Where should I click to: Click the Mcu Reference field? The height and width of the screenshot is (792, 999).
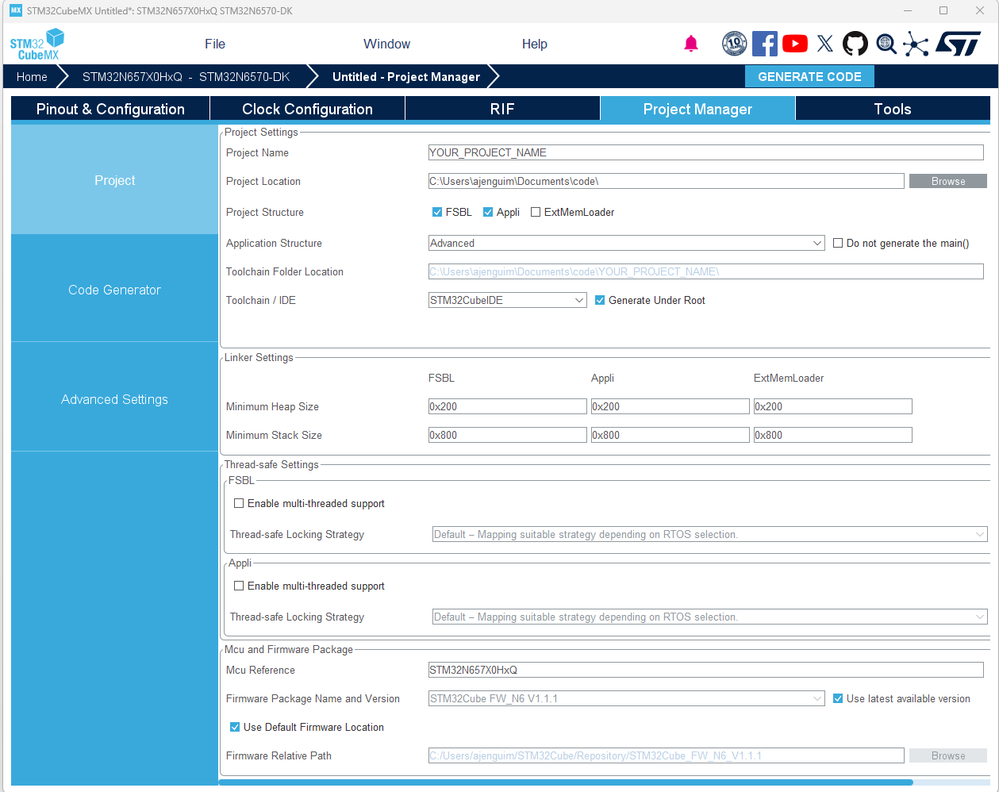pos(706,670)
